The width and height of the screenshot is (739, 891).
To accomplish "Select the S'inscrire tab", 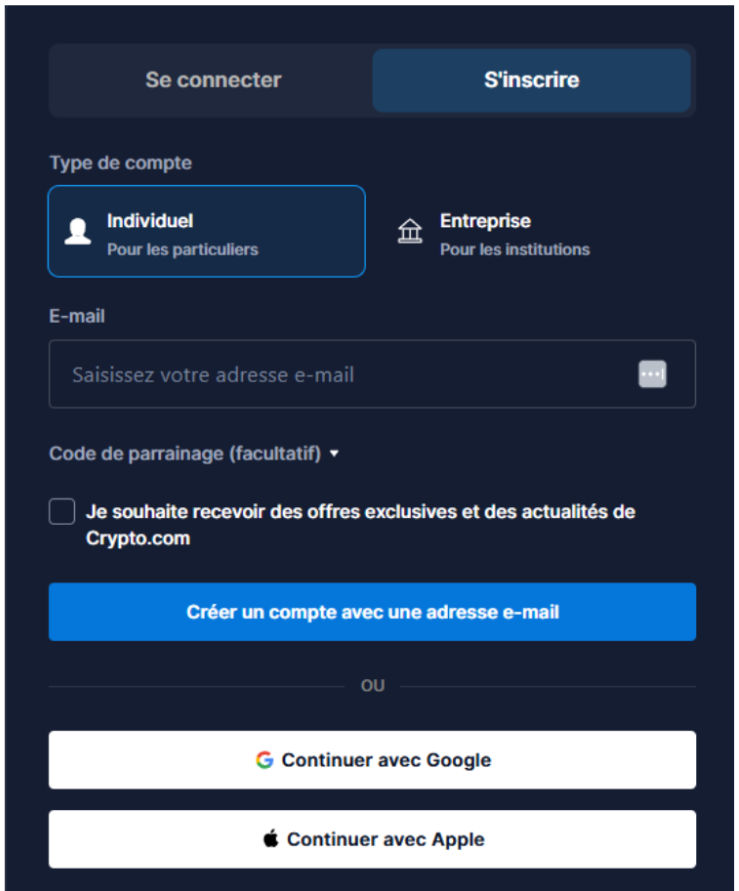I will click(x=532, y=80).
